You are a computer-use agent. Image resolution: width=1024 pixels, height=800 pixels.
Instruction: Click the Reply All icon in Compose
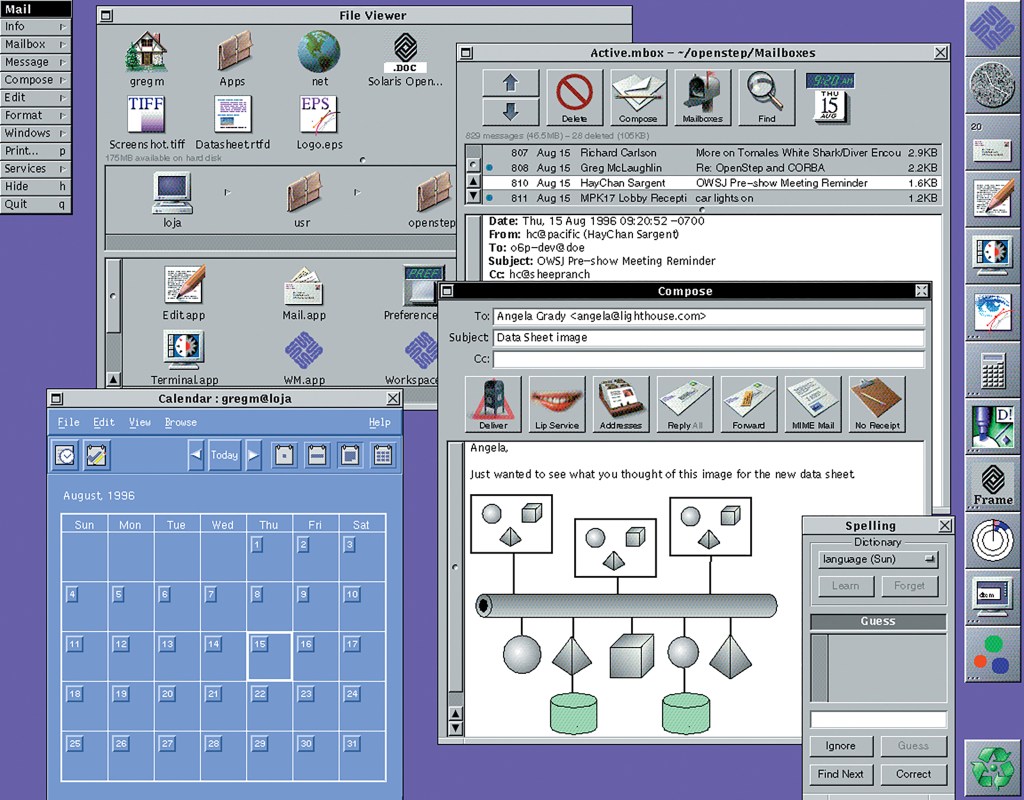685,404
